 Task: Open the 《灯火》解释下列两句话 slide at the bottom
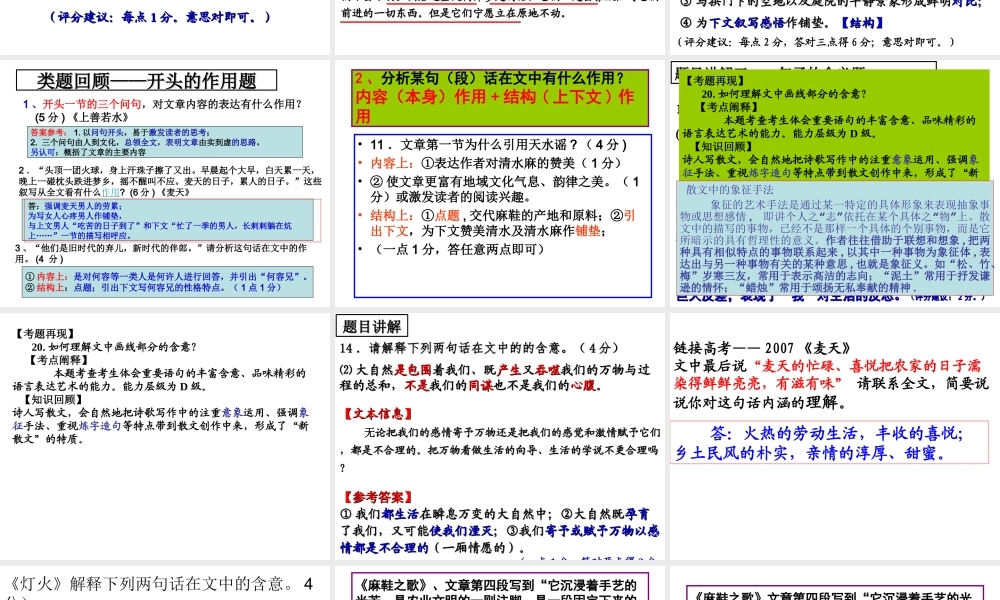tap(165, 583)
